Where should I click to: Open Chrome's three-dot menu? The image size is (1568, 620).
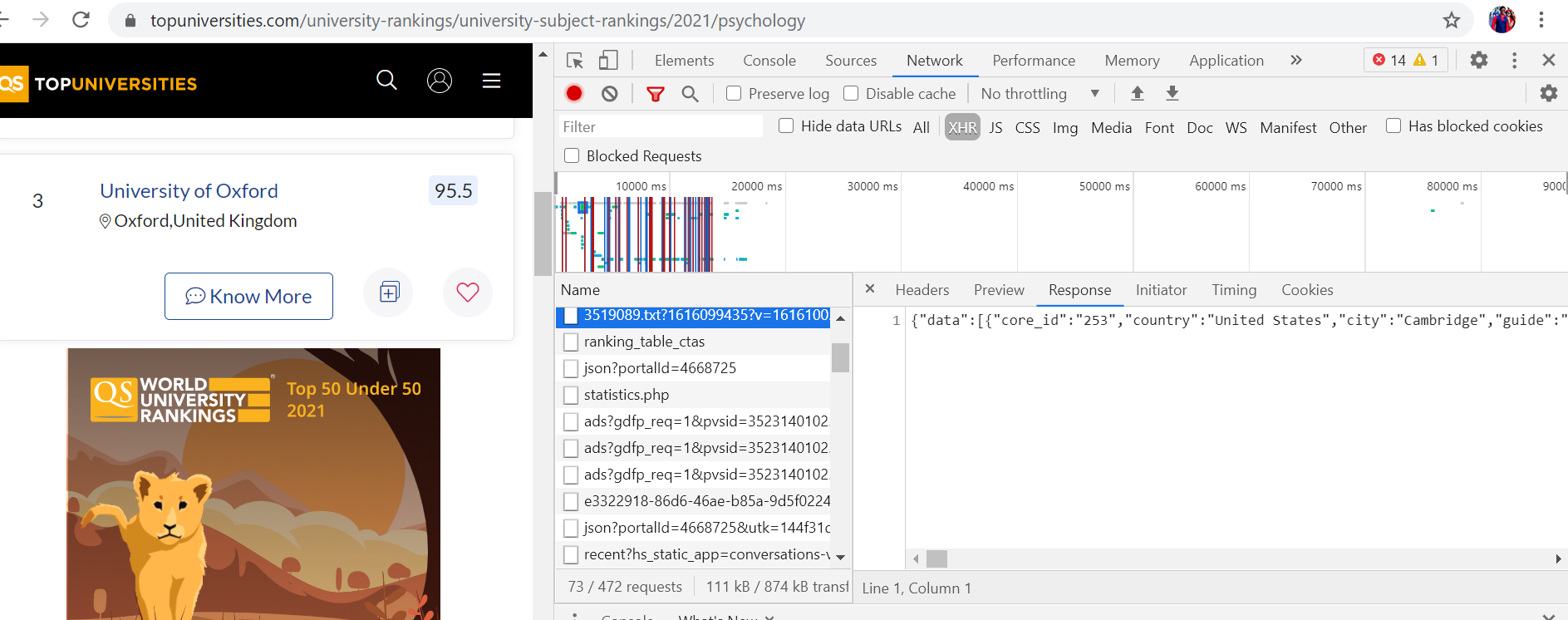(1541, 20)
